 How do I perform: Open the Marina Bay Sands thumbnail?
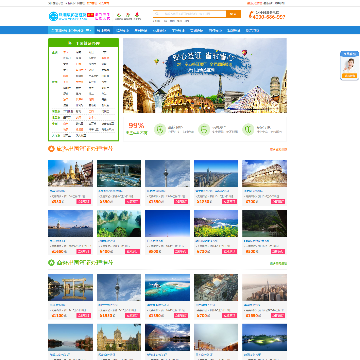coord(119,173)
